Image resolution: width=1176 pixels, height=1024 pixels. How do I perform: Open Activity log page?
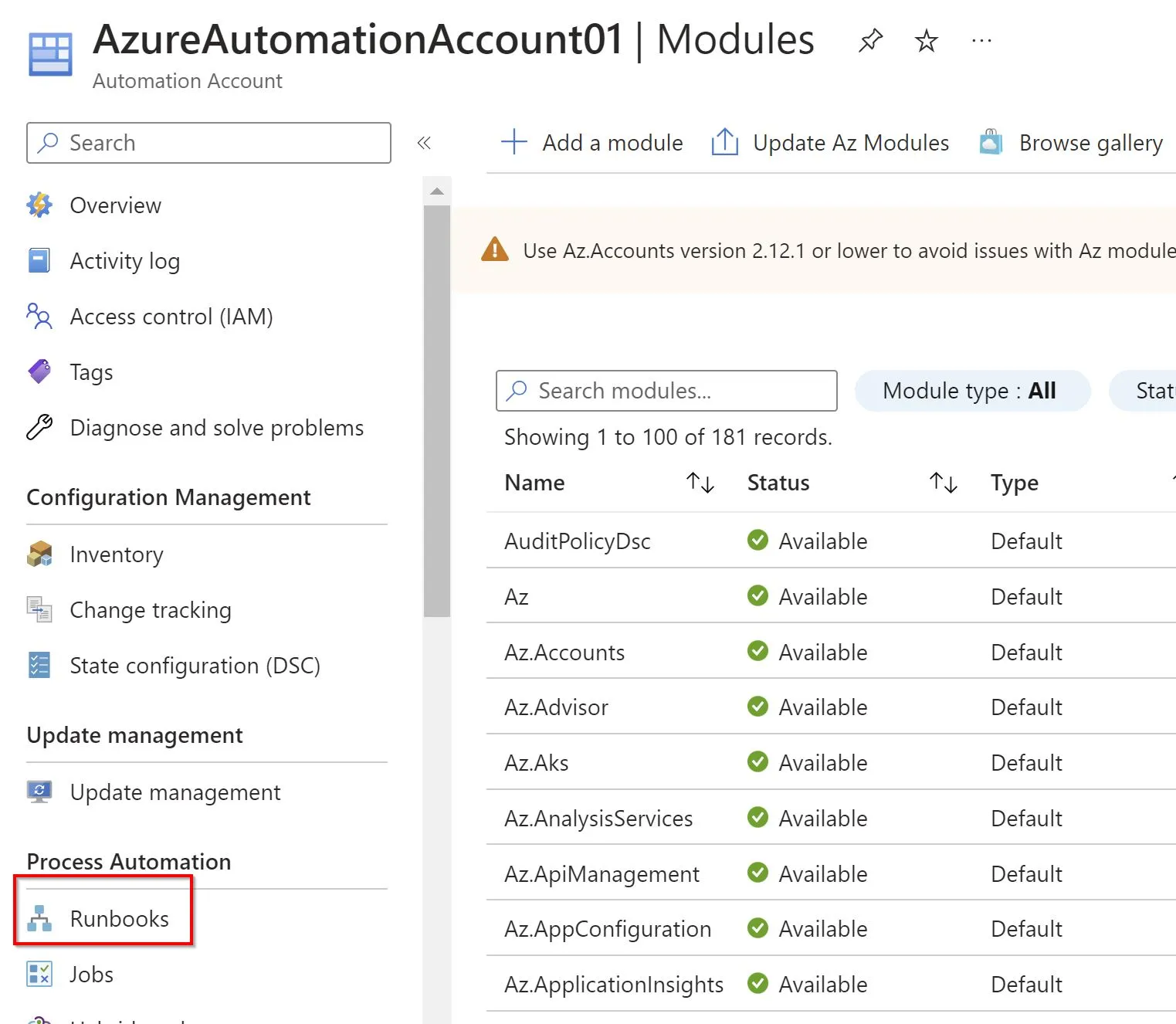tap(125, 261)
